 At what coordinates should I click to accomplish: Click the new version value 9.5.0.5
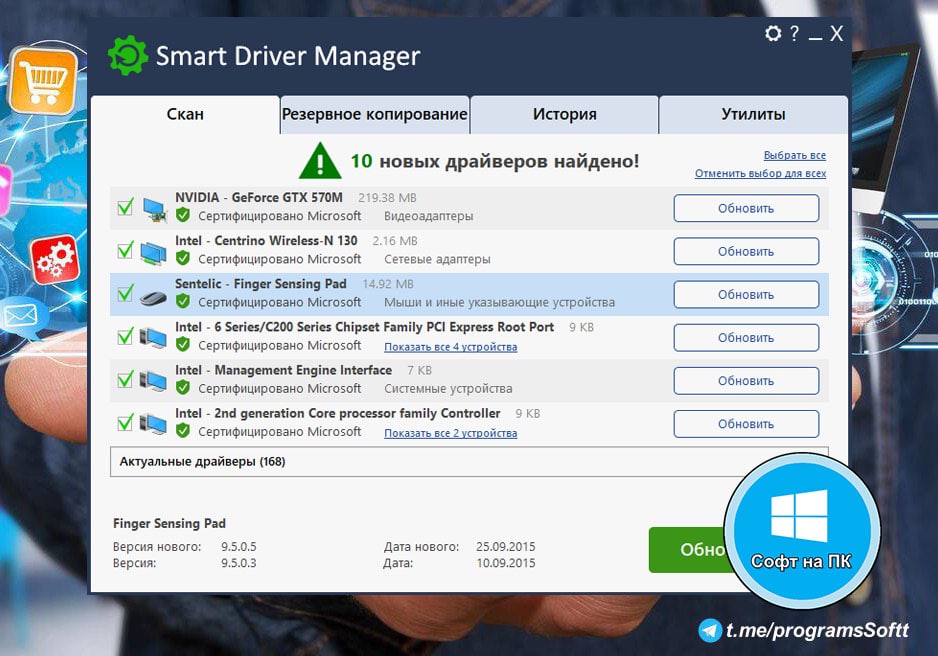(239, 547)
